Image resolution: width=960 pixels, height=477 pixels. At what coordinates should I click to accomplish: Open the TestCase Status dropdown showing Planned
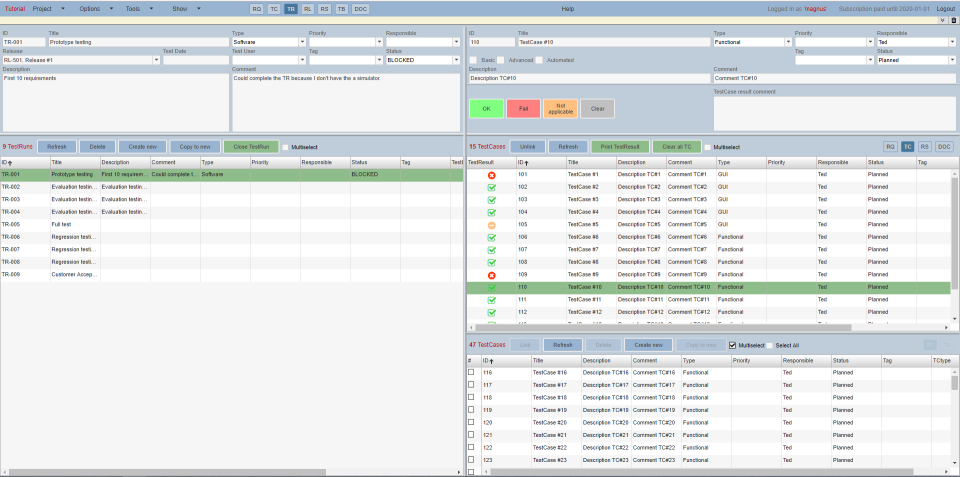point(952,60)
